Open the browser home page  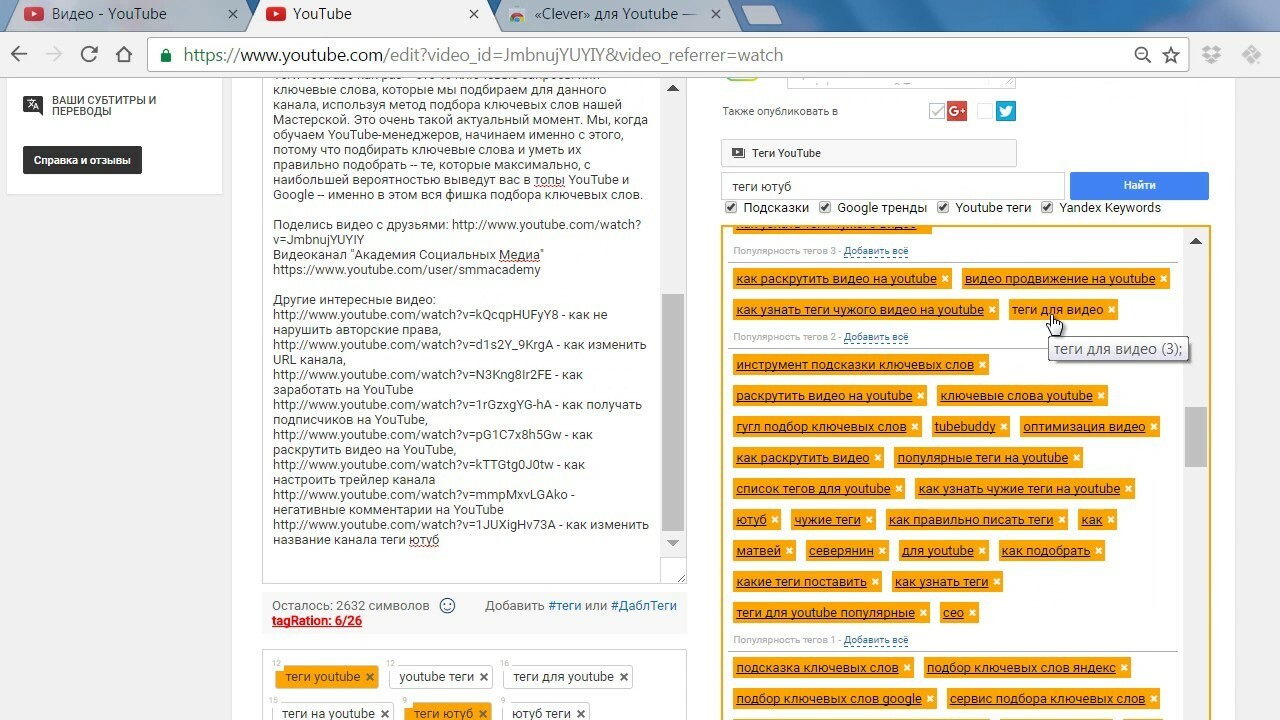[x=123, y=55]
